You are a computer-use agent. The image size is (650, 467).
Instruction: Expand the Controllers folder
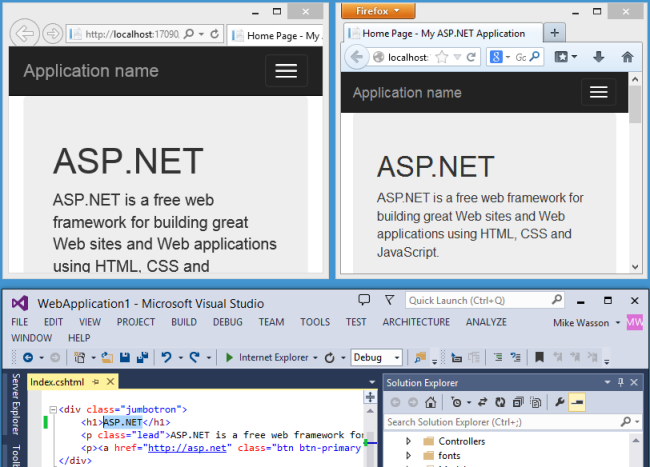[408, 441]
